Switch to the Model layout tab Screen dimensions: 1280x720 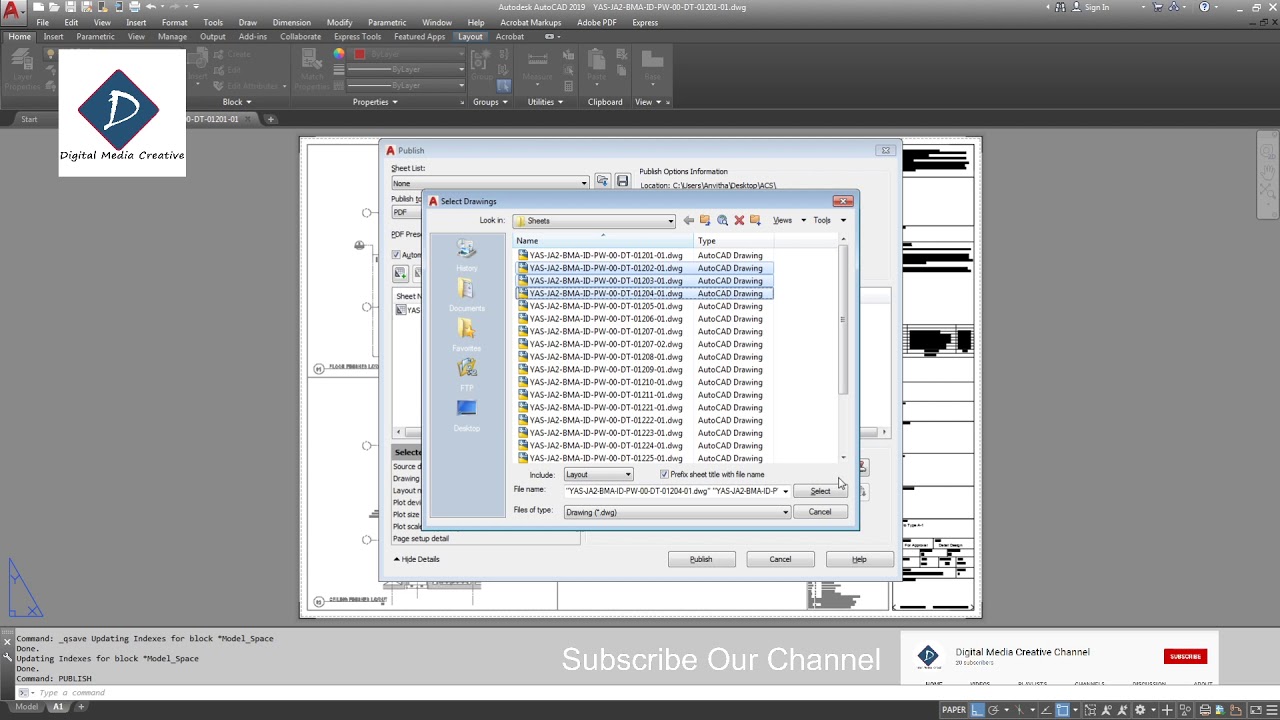pyautogui.click(x=26, y=707)
